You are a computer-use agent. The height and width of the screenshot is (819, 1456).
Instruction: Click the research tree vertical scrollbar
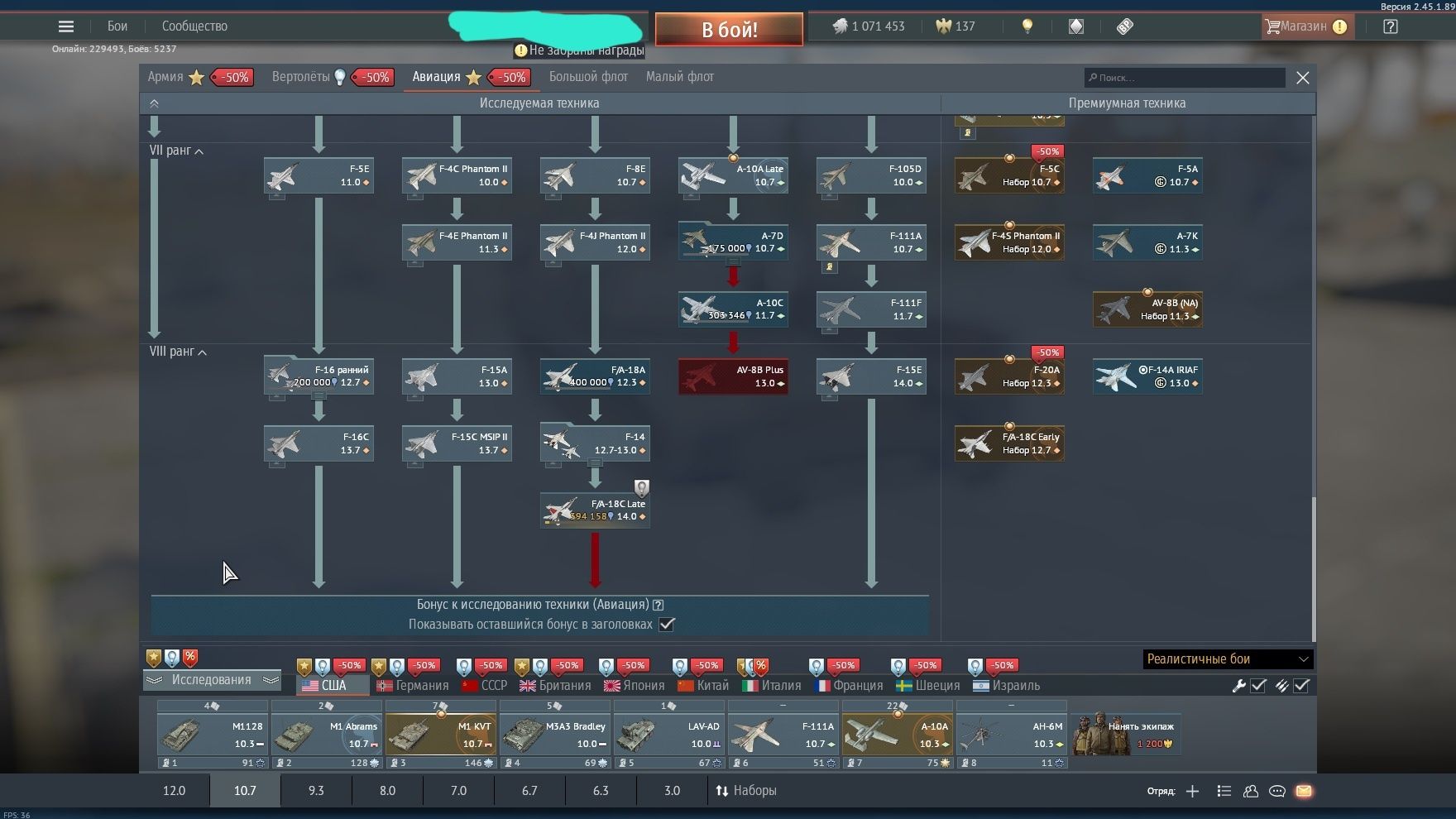tap(1313, 568)
